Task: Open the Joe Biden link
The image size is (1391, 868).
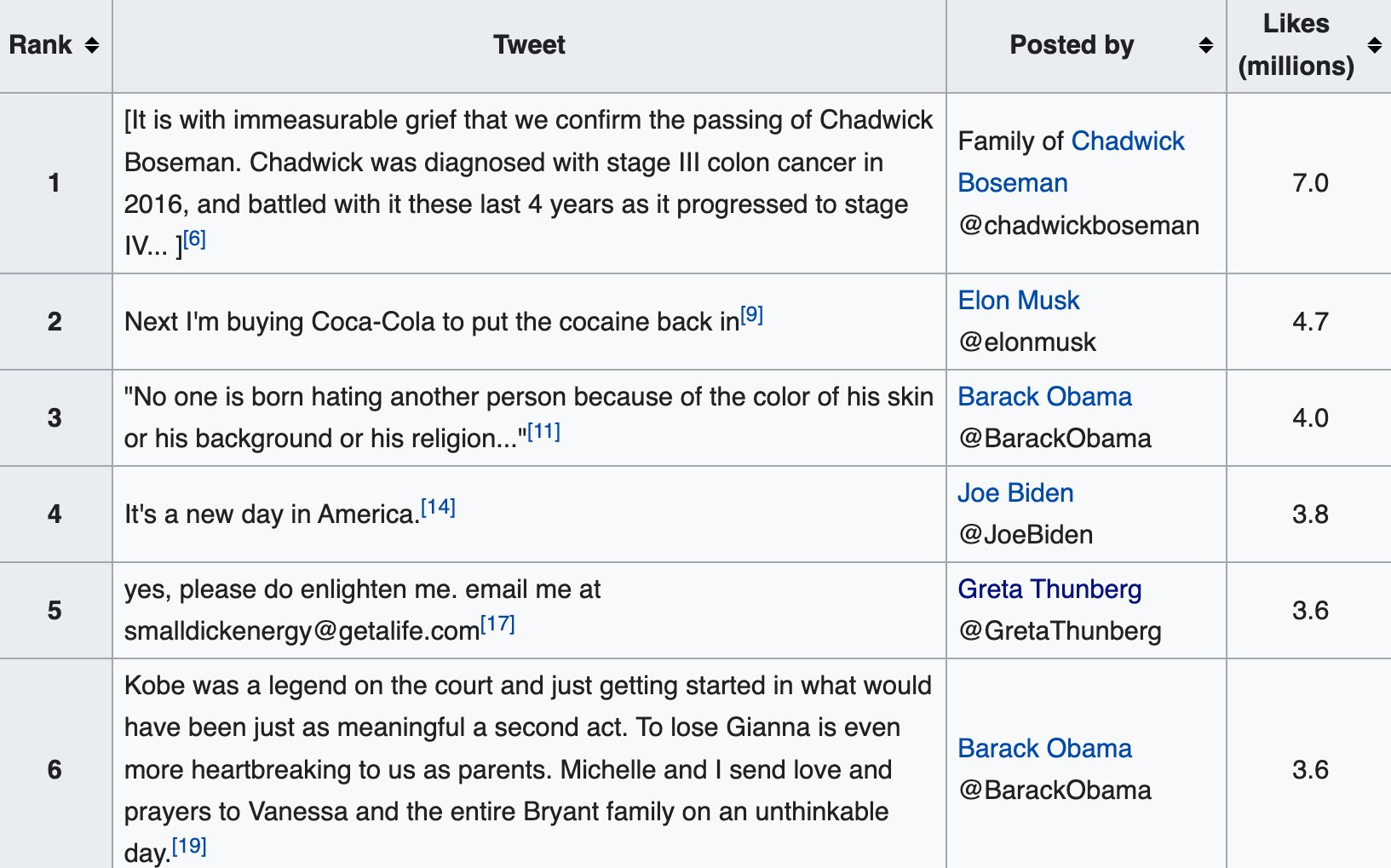Action: click(1015, 492)
